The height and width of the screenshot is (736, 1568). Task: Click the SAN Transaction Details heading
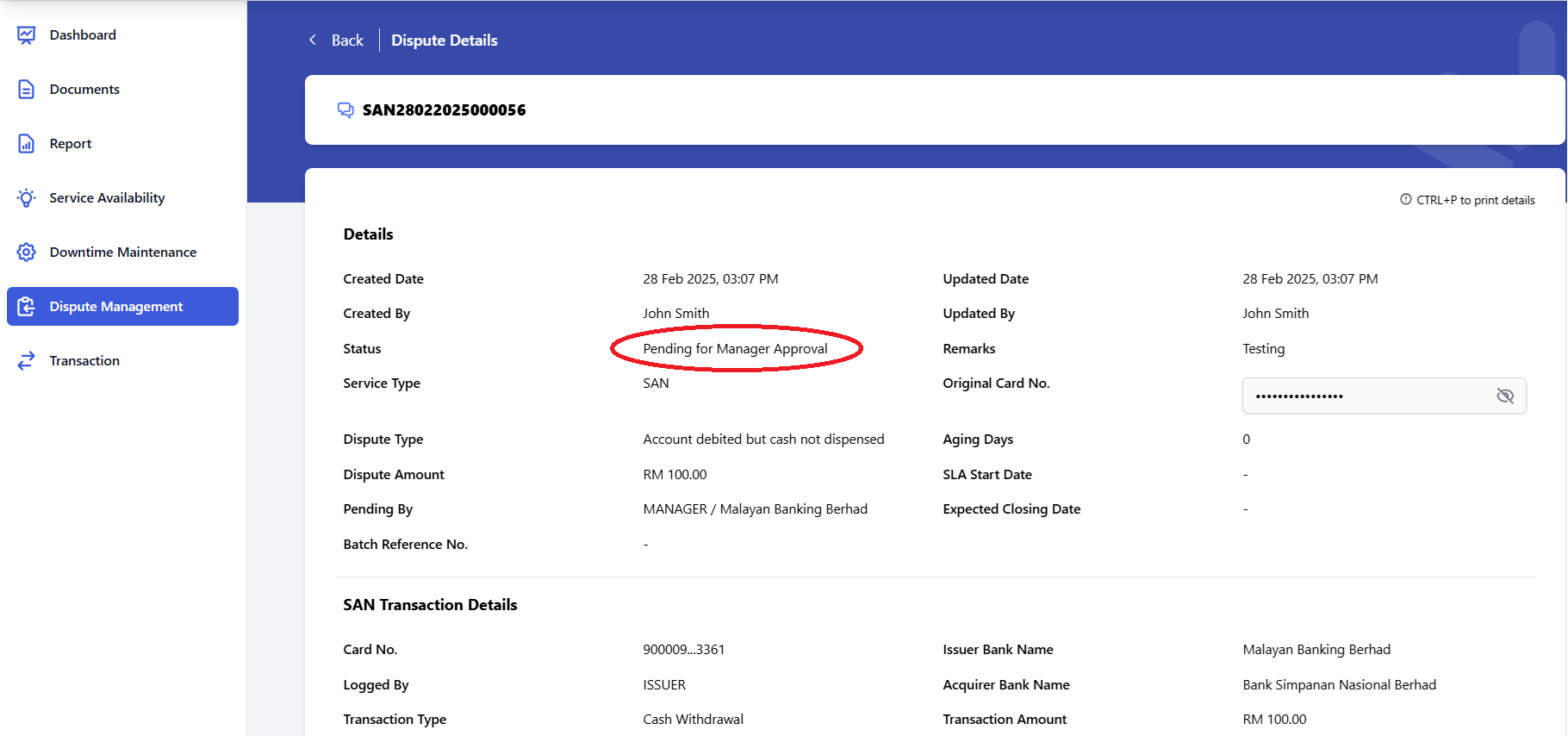click(430, 605)
